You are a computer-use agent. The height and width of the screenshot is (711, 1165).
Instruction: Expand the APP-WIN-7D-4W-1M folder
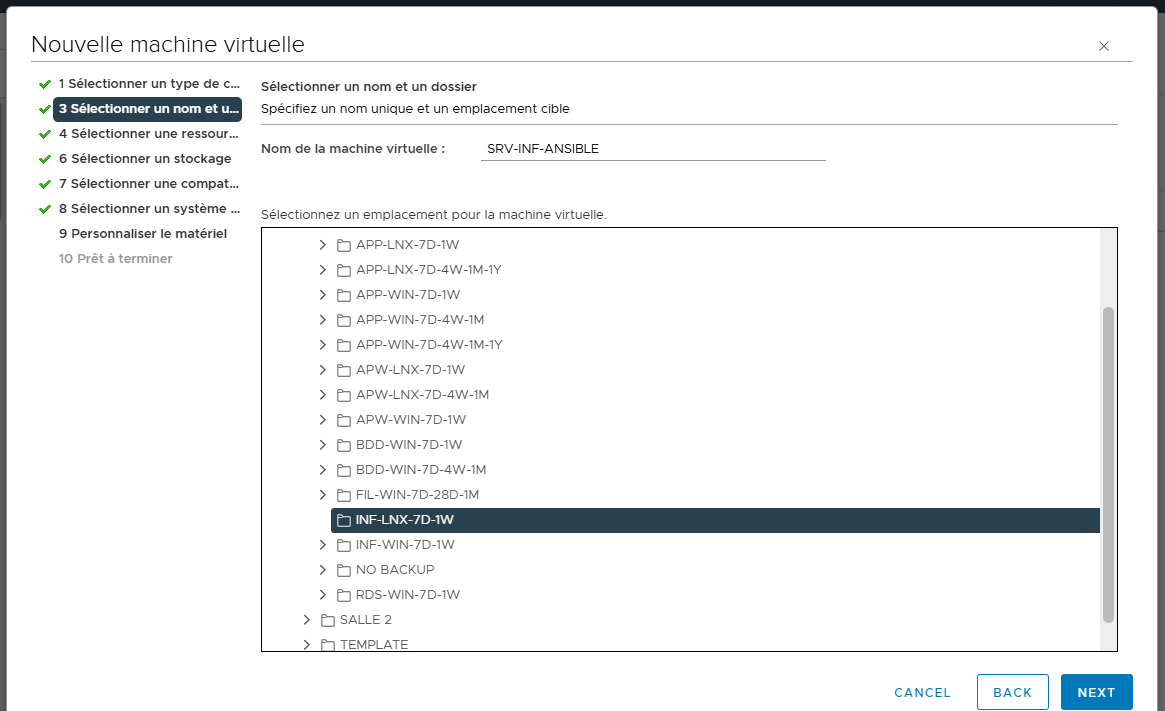323,320
